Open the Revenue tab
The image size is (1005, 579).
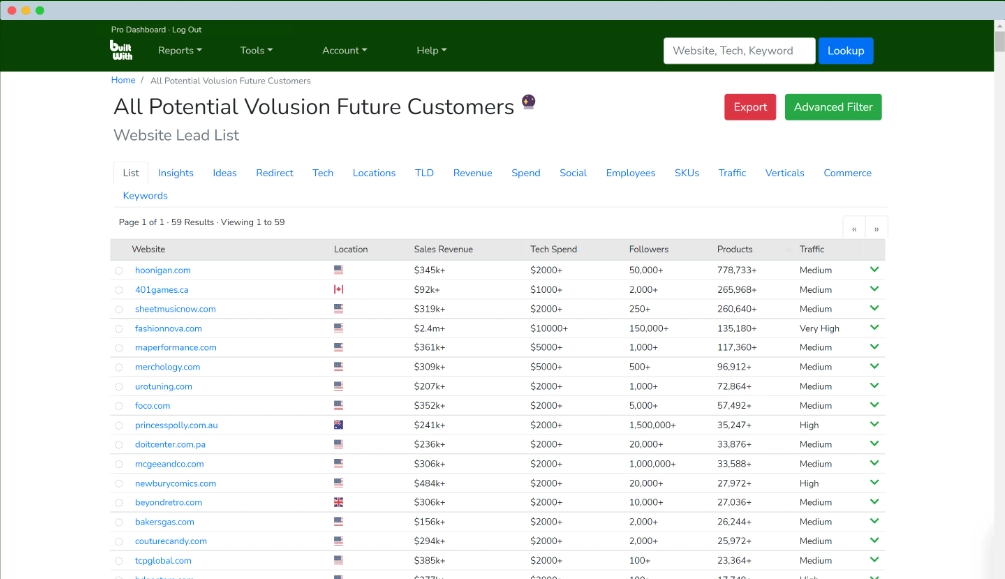pyautogui.click(x=472, y=172)
